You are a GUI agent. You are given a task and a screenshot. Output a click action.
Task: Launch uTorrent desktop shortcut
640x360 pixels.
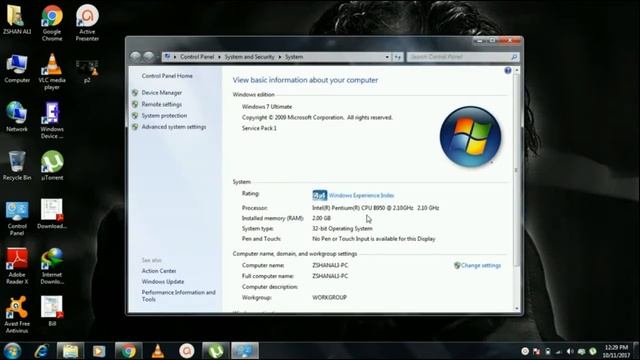[x=52, y=166]
